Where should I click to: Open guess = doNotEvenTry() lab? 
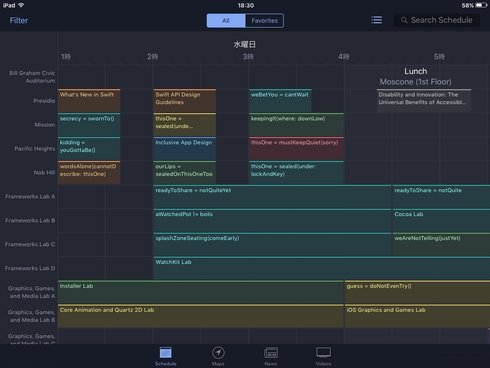click(x=417, y=292)
